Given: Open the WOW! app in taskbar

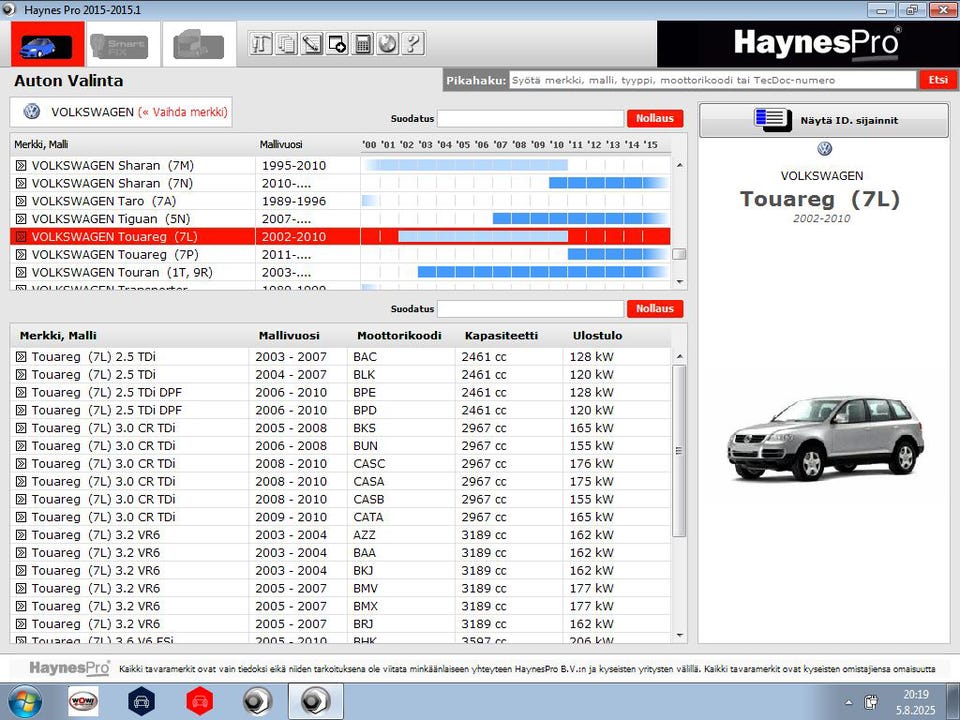Looking at the screenshot, I should coord(83,701).
